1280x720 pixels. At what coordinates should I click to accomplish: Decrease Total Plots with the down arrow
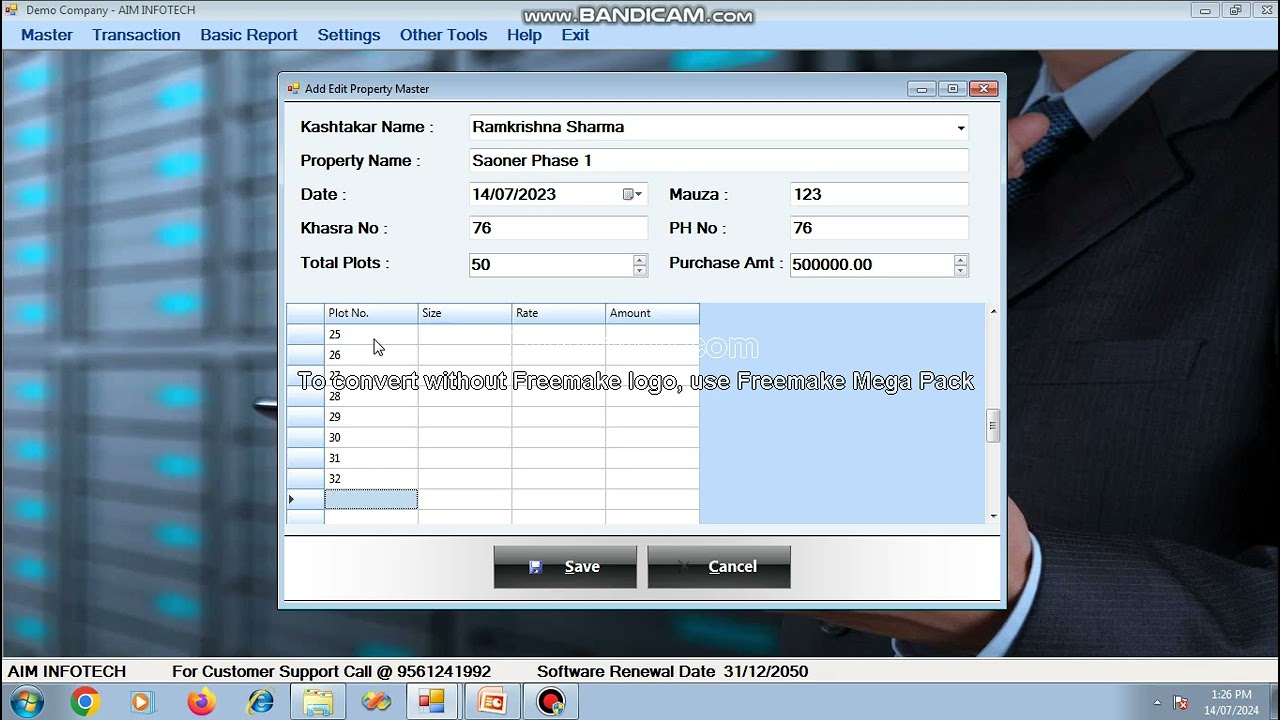click(640, 271)
